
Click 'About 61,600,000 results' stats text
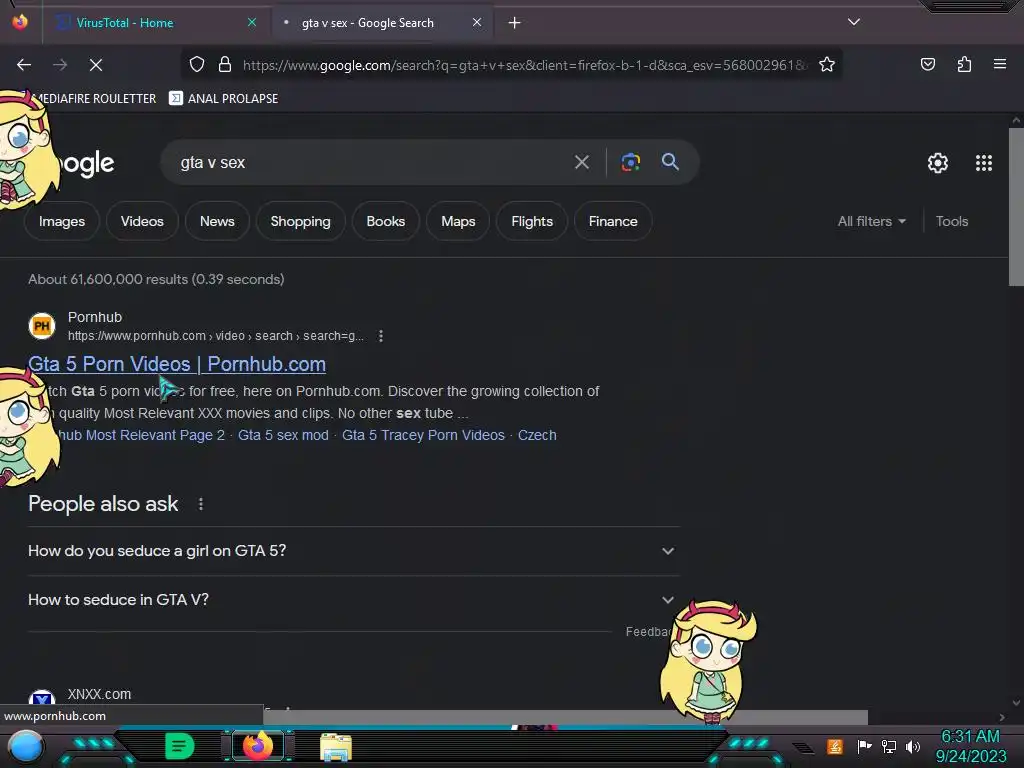tap(156, 280)
